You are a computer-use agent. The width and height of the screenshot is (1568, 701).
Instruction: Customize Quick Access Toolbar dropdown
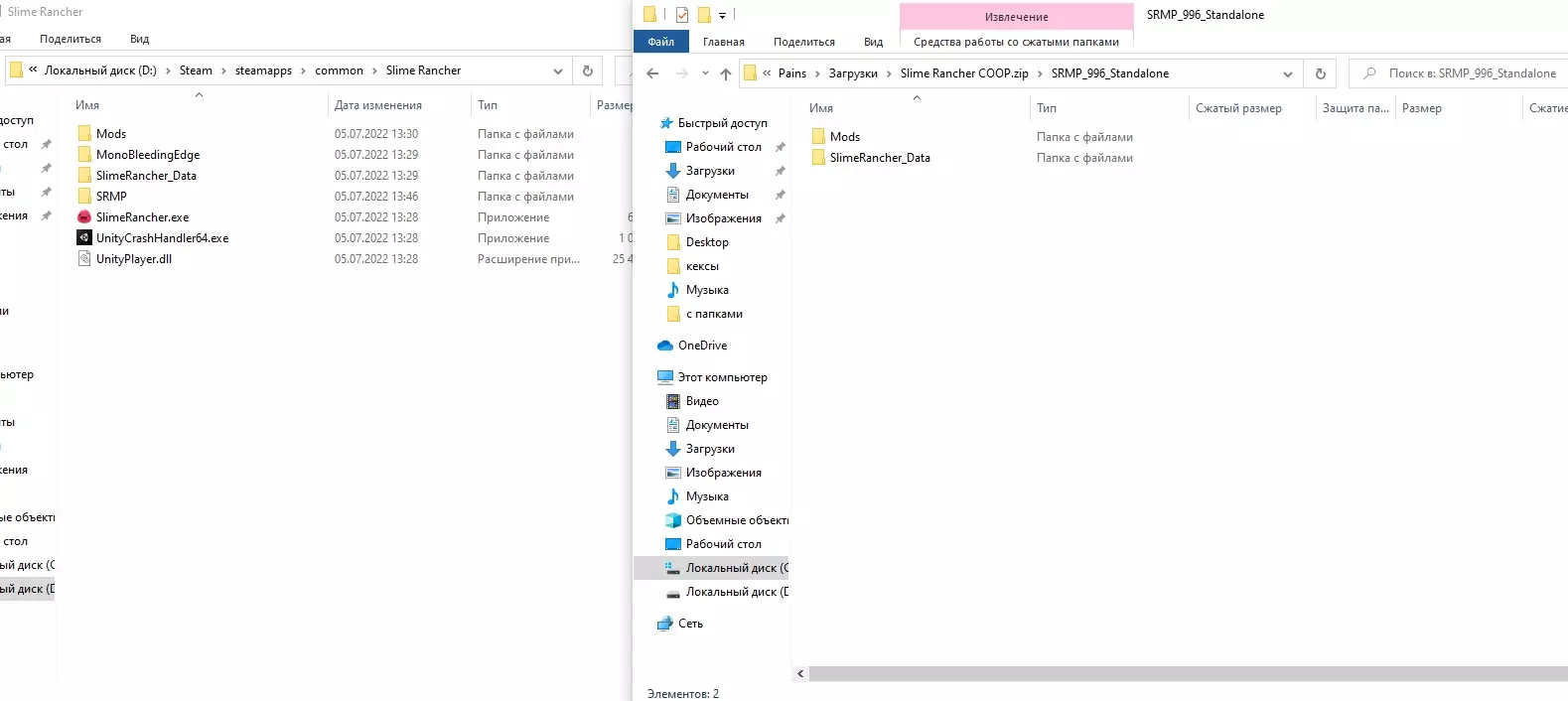point(722,15)
